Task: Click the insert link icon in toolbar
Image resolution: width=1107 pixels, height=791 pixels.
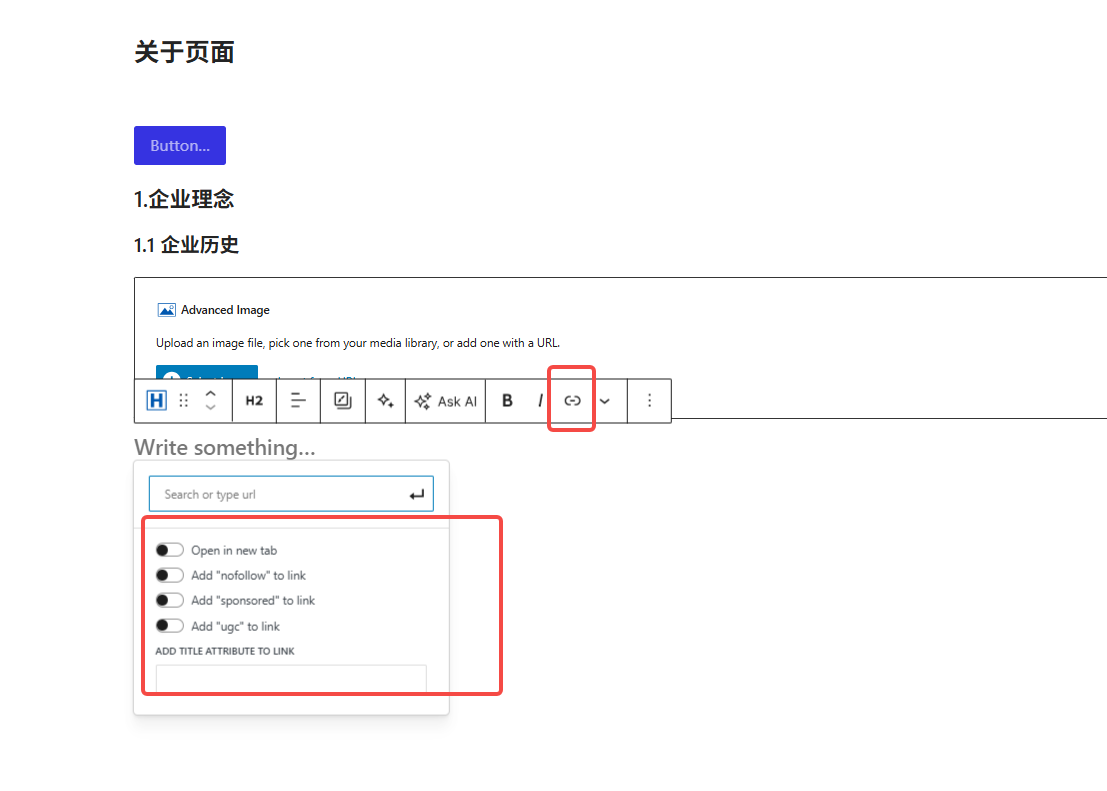Action: point(571,400)
